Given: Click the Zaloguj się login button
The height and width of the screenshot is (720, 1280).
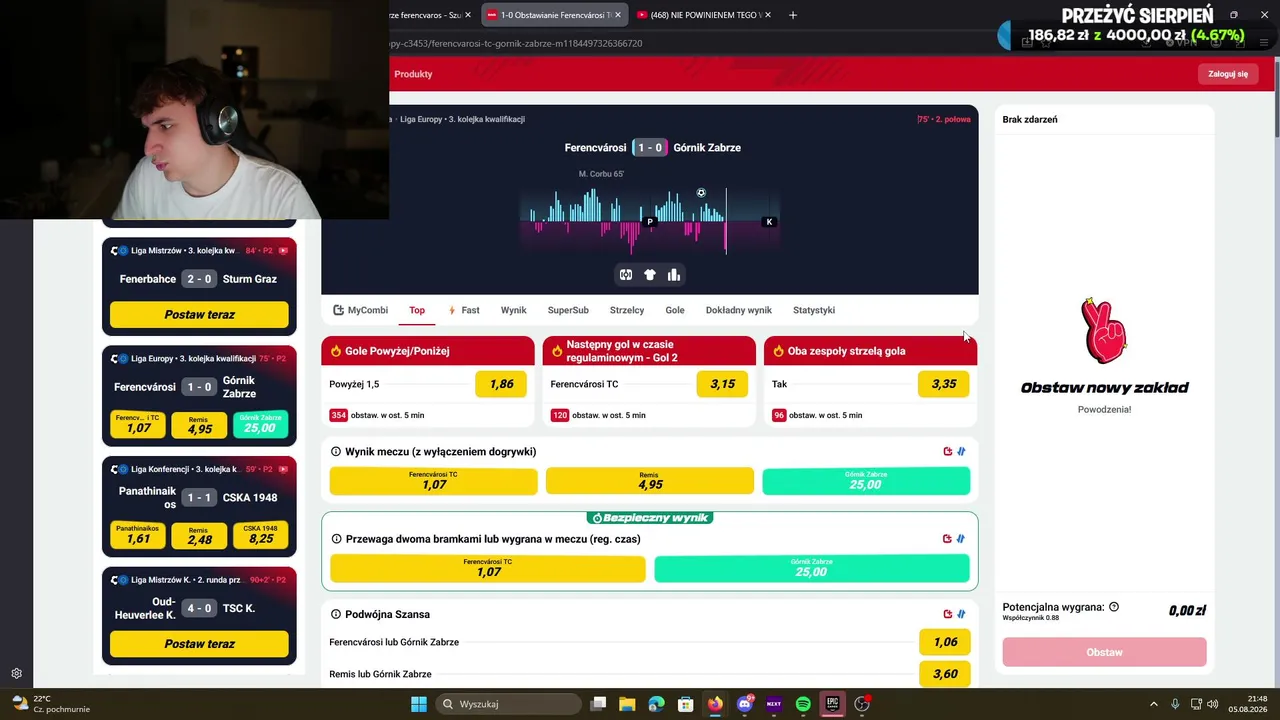Looking at the screenshot, I should tap(1228, 74).
